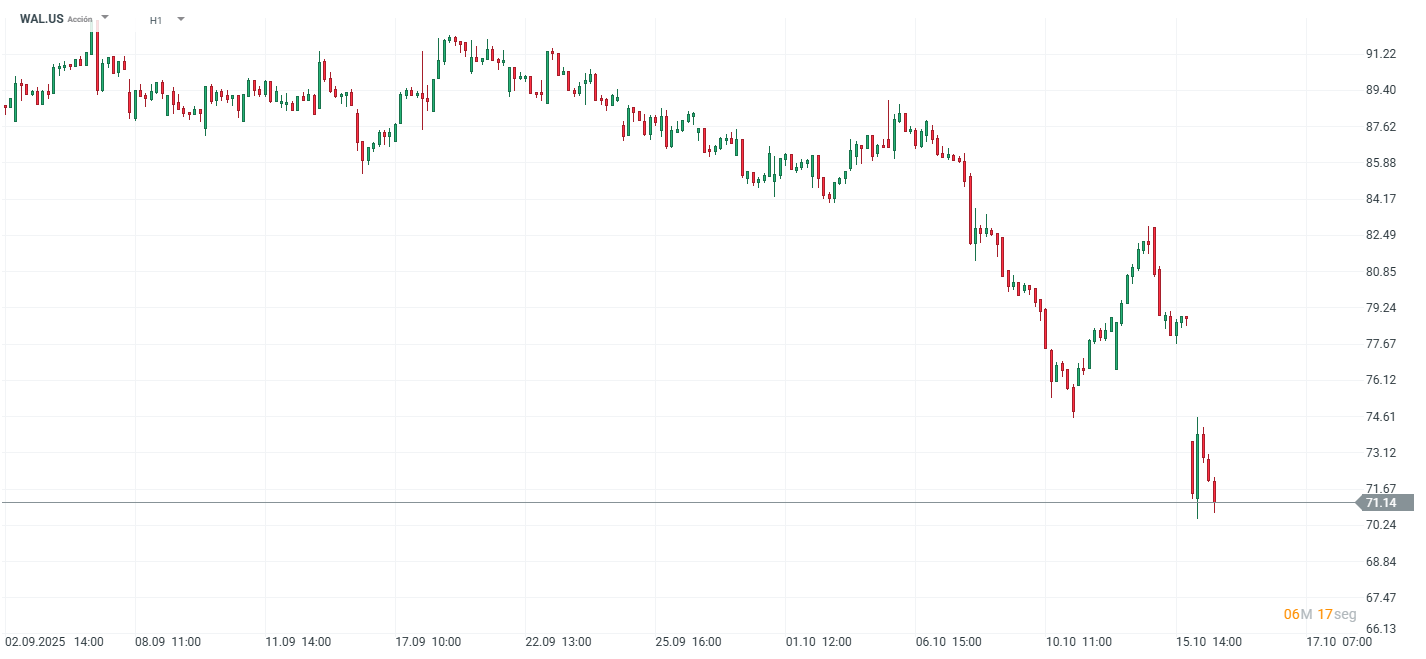Select the 22.09 13:00 time marker
The width and height of the screenshot is (1426, 659).
558,642
